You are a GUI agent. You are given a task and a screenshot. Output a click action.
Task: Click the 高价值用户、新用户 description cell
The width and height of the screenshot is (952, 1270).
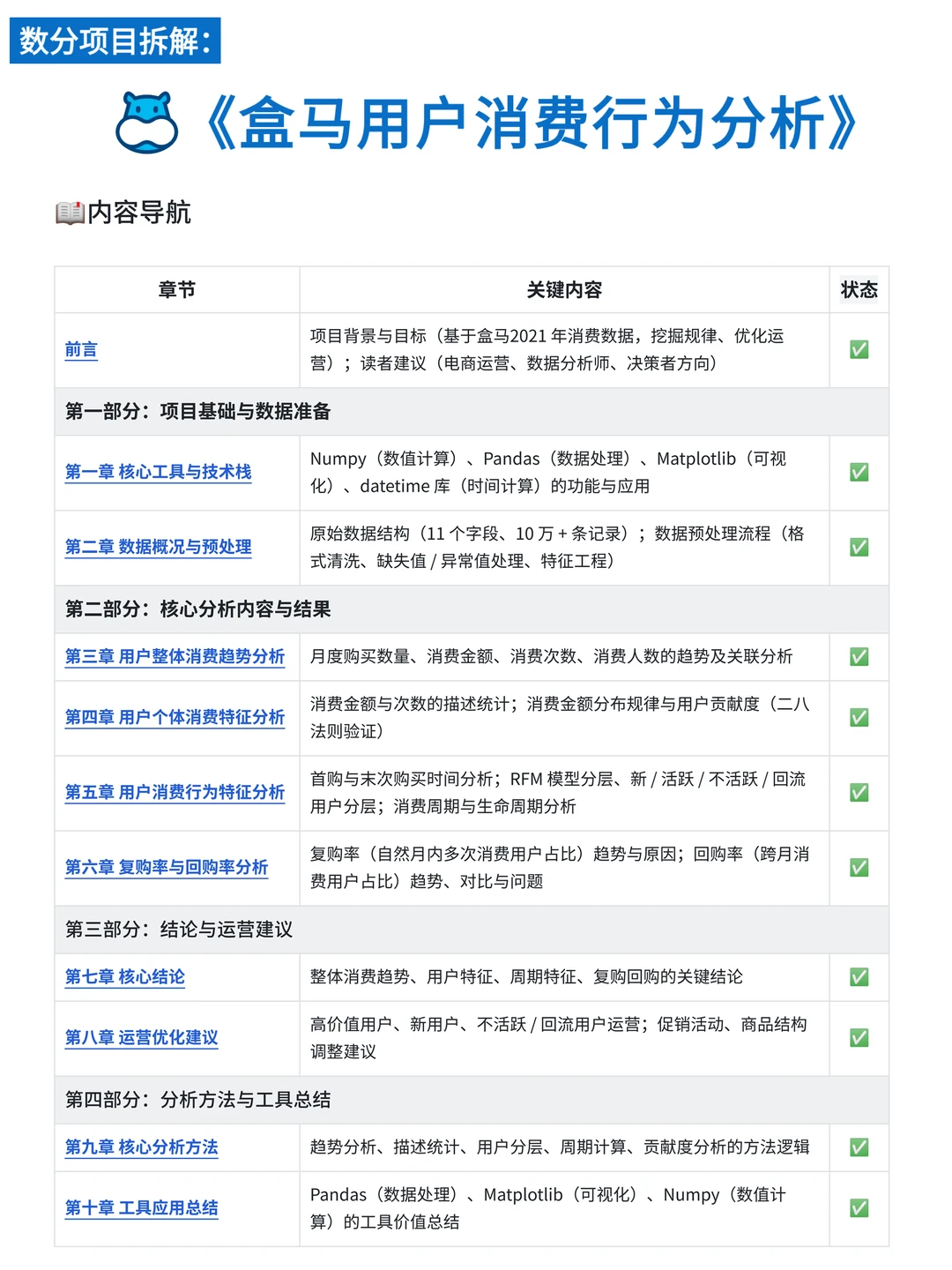pos(564,1038)
